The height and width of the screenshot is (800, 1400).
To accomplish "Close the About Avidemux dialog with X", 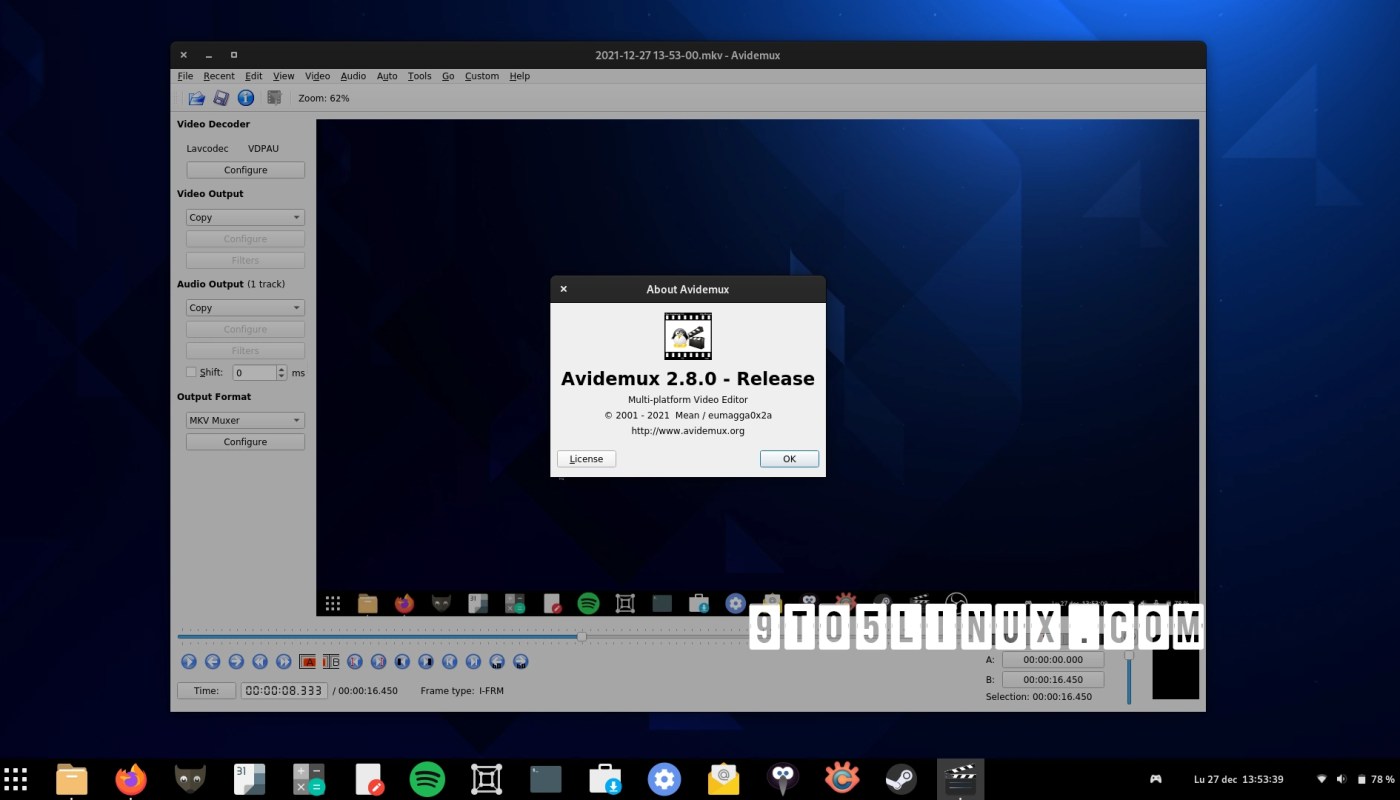I will [563, 289].
